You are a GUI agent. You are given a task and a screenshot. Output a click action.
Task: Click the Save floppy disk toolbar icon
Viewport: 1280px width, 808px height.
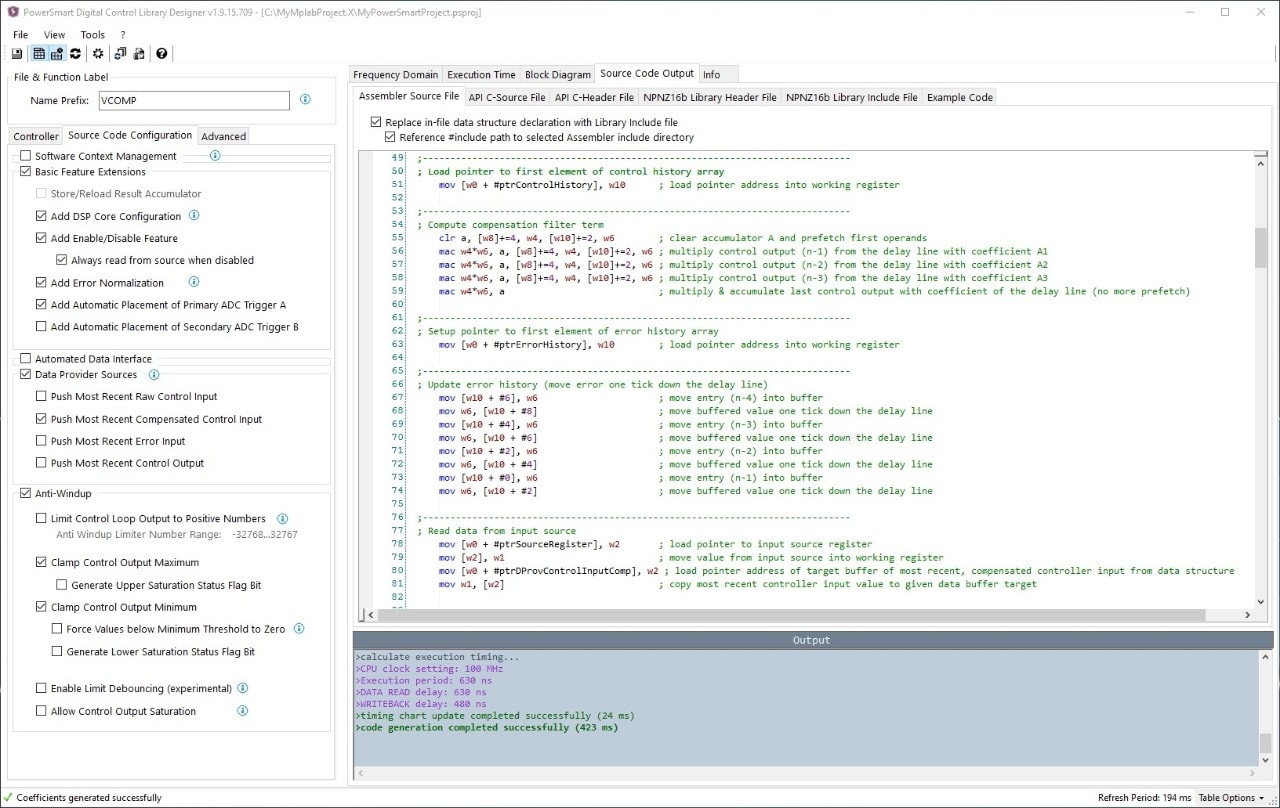pyautogui.click(x=18, y=54)
